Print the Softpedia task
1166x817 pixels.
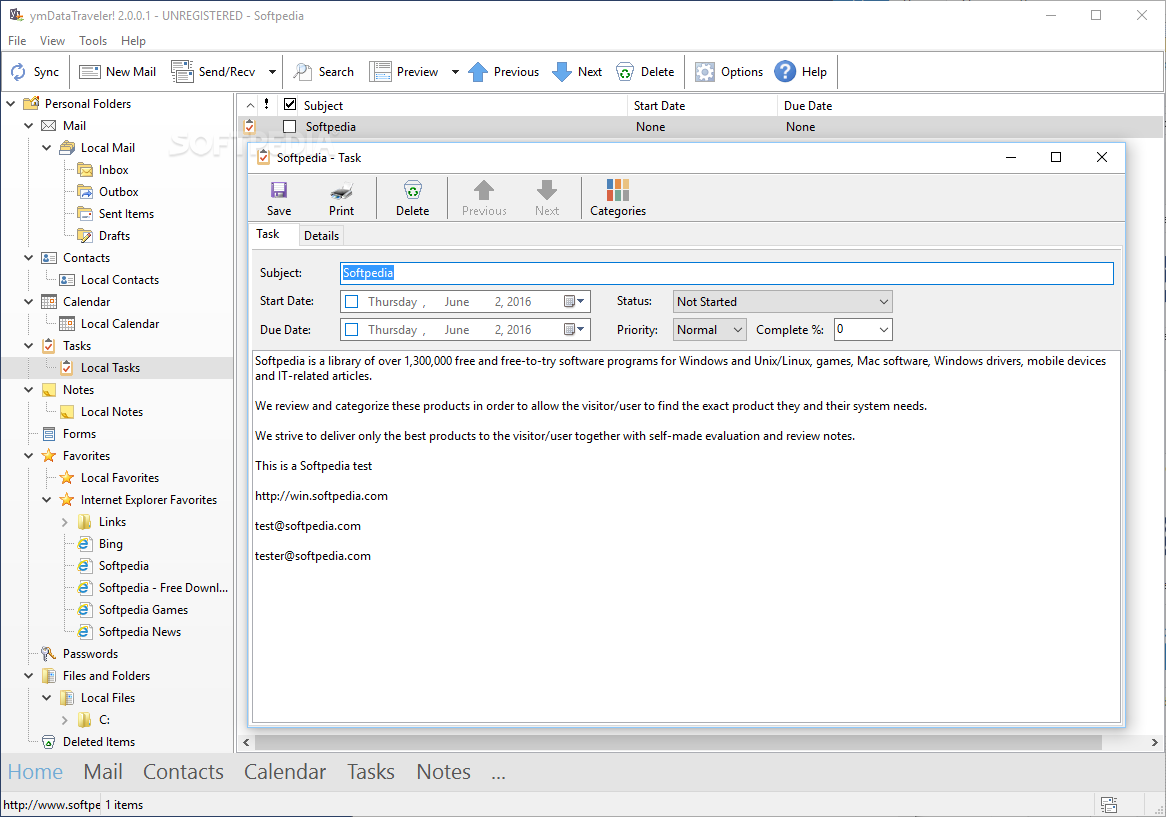point(341,198)
